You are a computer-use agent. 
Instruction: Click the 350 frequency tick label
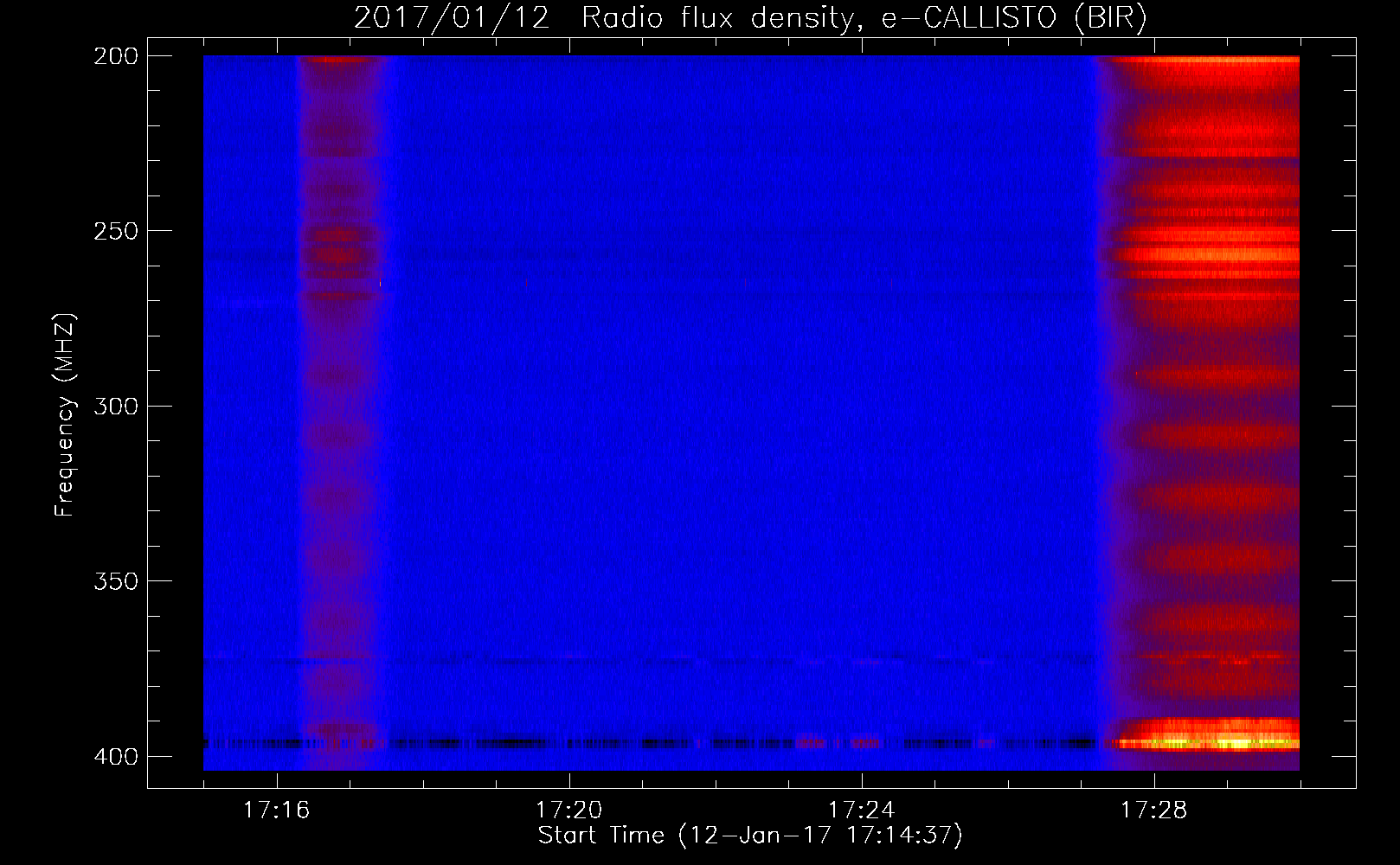coord(115,580)
